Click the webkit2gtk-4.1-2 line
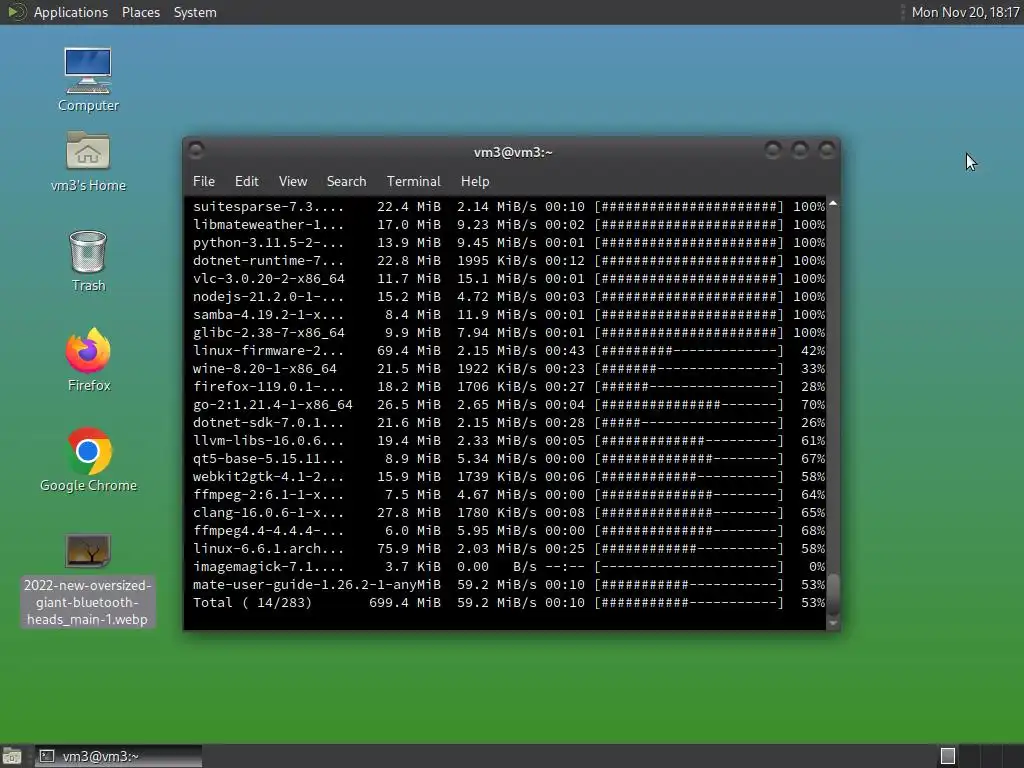The width and height of the screenshot is (1024, 768). (509, 477)
